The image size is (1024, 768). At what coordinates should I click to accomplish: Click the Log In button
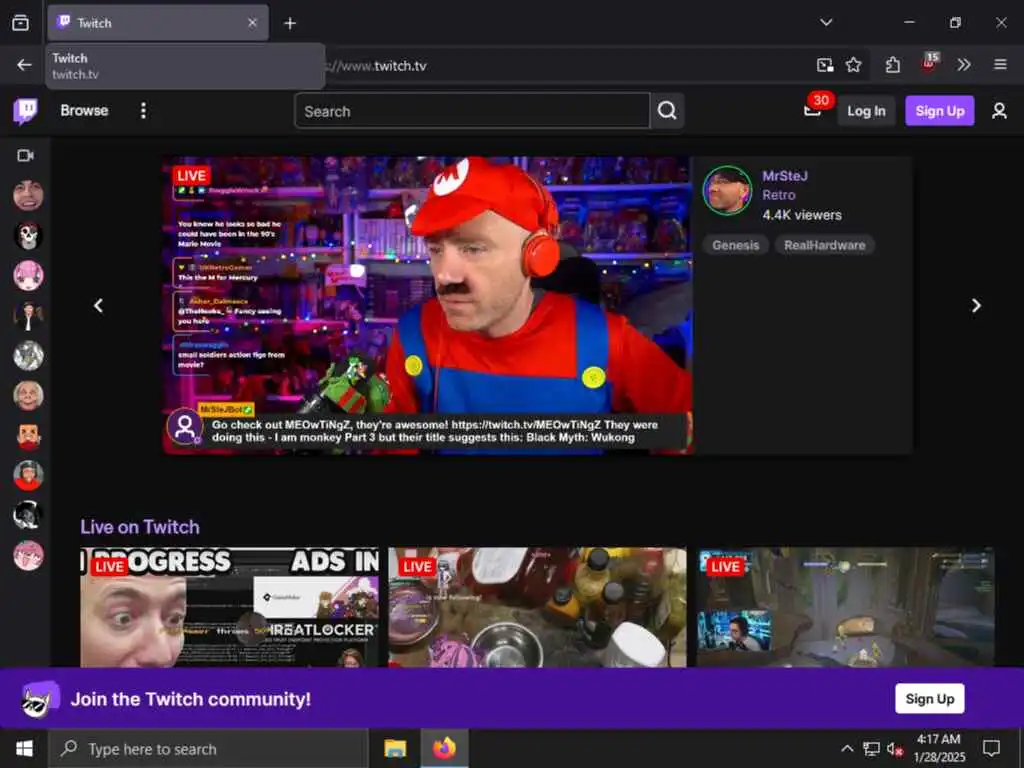(866, 111)
